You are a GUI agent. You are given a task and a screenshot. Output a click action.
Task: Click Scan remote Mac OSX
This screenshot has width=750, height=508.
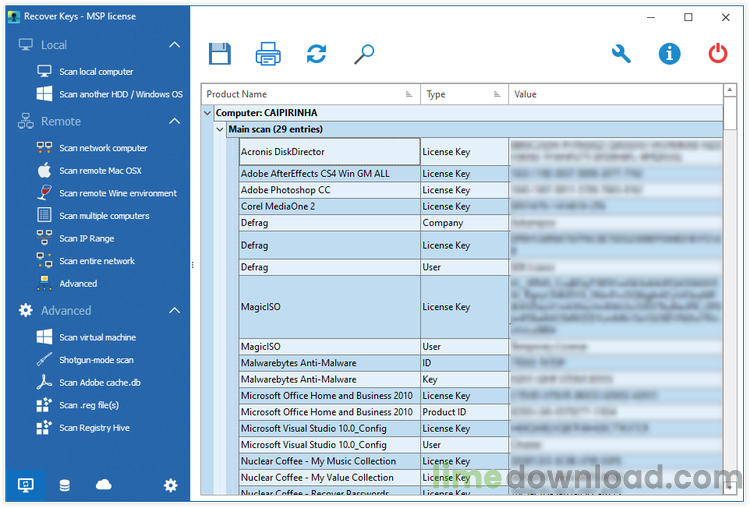pos(100,171)
